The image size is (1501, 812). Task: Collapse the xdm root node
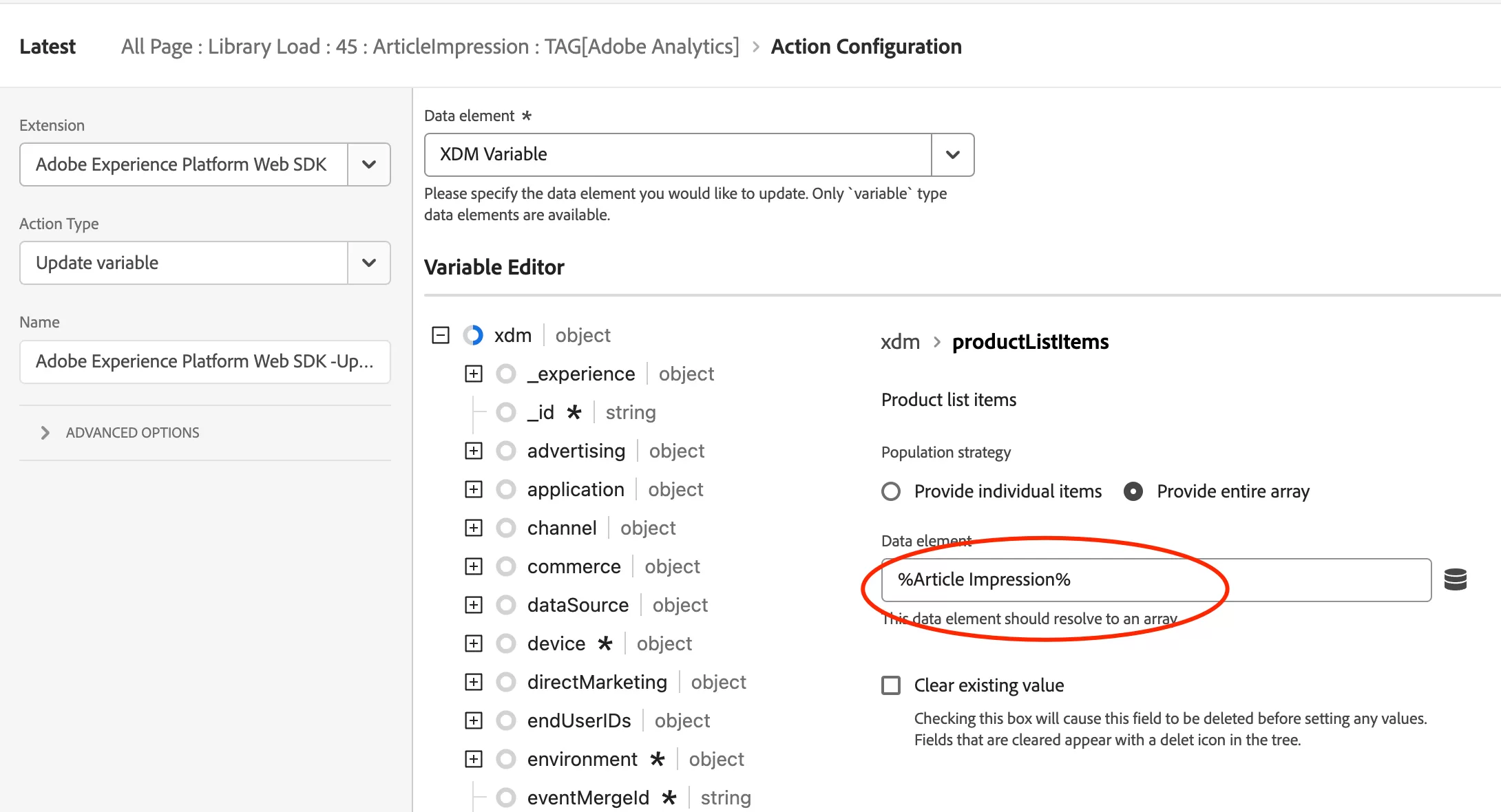point(441,335)
